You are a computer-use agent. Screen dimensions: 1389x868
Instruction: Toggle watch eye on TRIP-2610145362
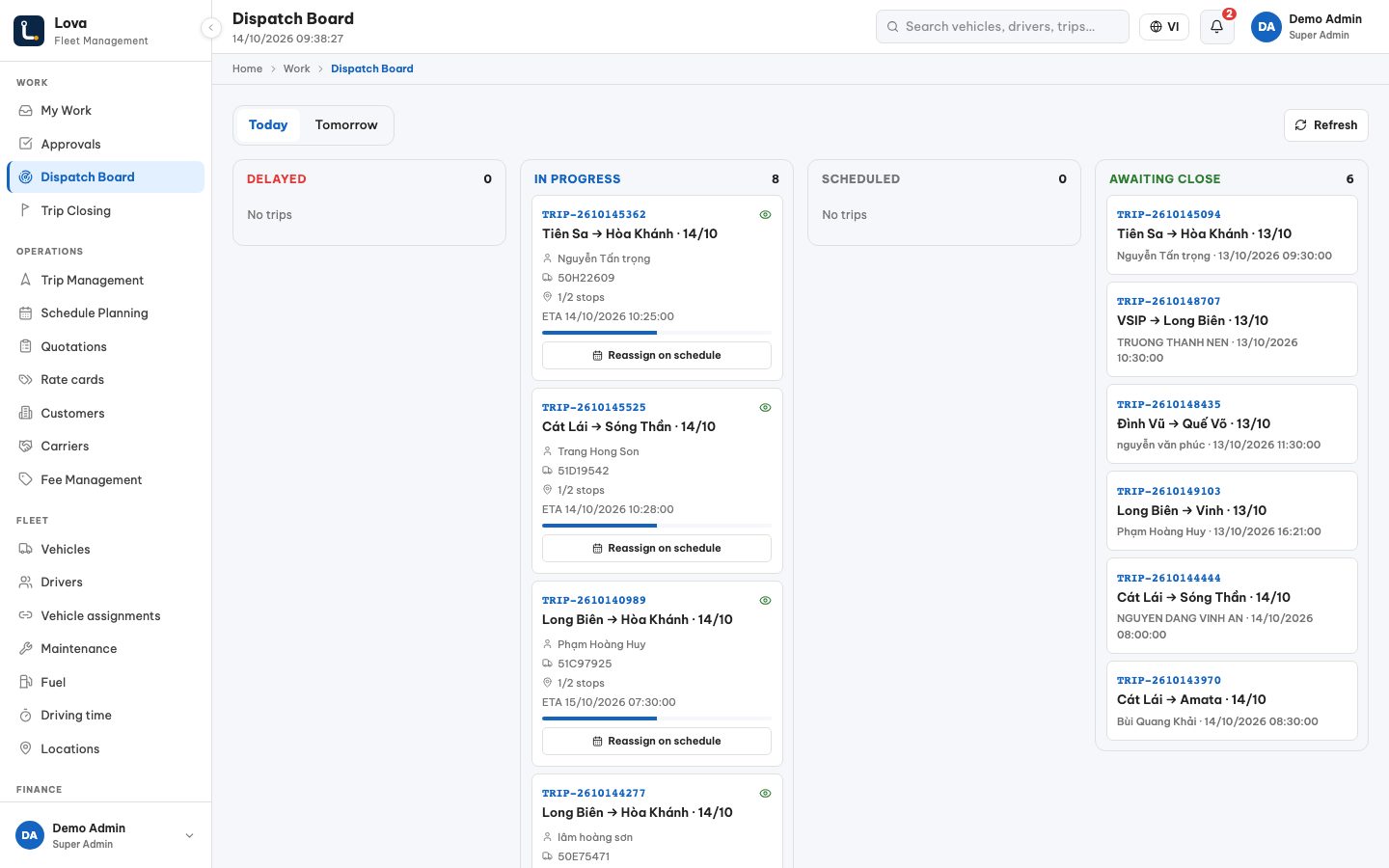(x=765, y=215)
